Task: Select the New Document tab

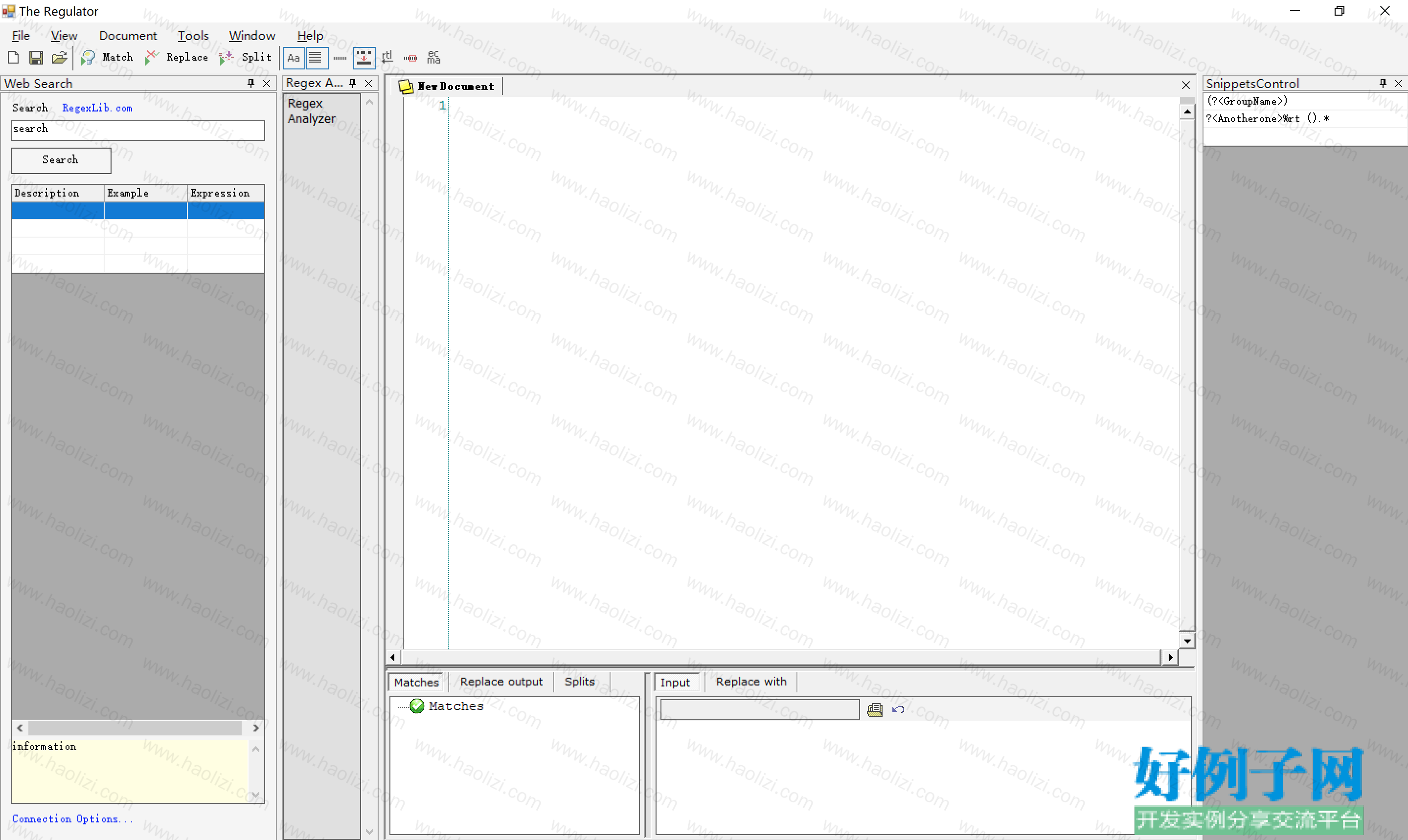Action: 448,86
